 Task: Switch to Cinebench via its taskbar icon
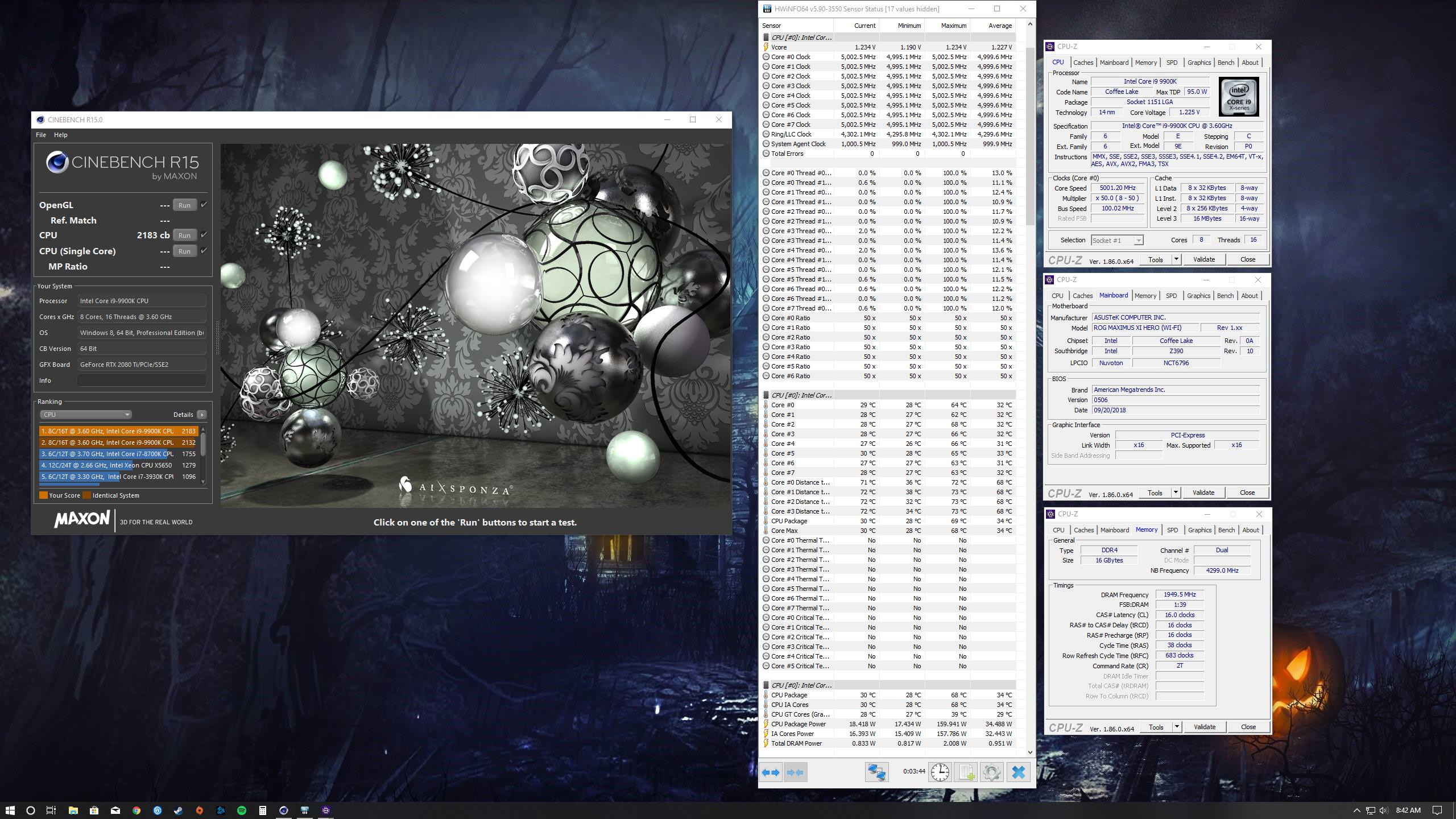click(284, 810)
